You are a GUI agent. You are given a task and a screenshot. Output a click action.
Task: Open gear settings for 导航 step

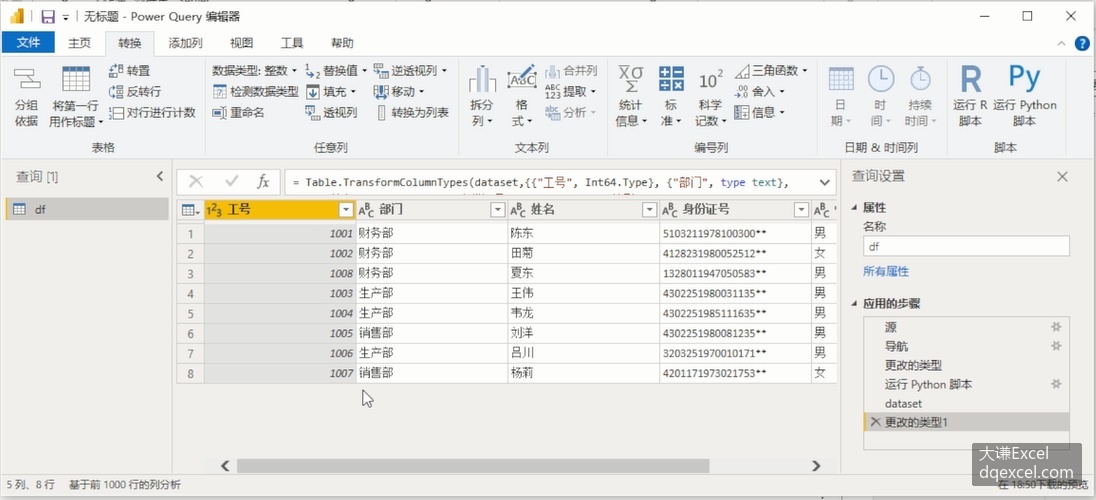coord(1056,345)
